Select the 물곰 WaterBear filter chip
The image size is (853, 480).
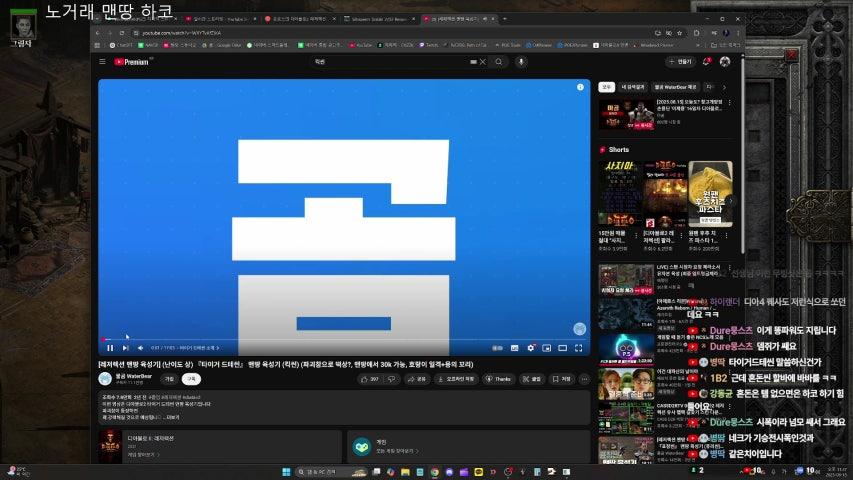[x=675, y=87]
